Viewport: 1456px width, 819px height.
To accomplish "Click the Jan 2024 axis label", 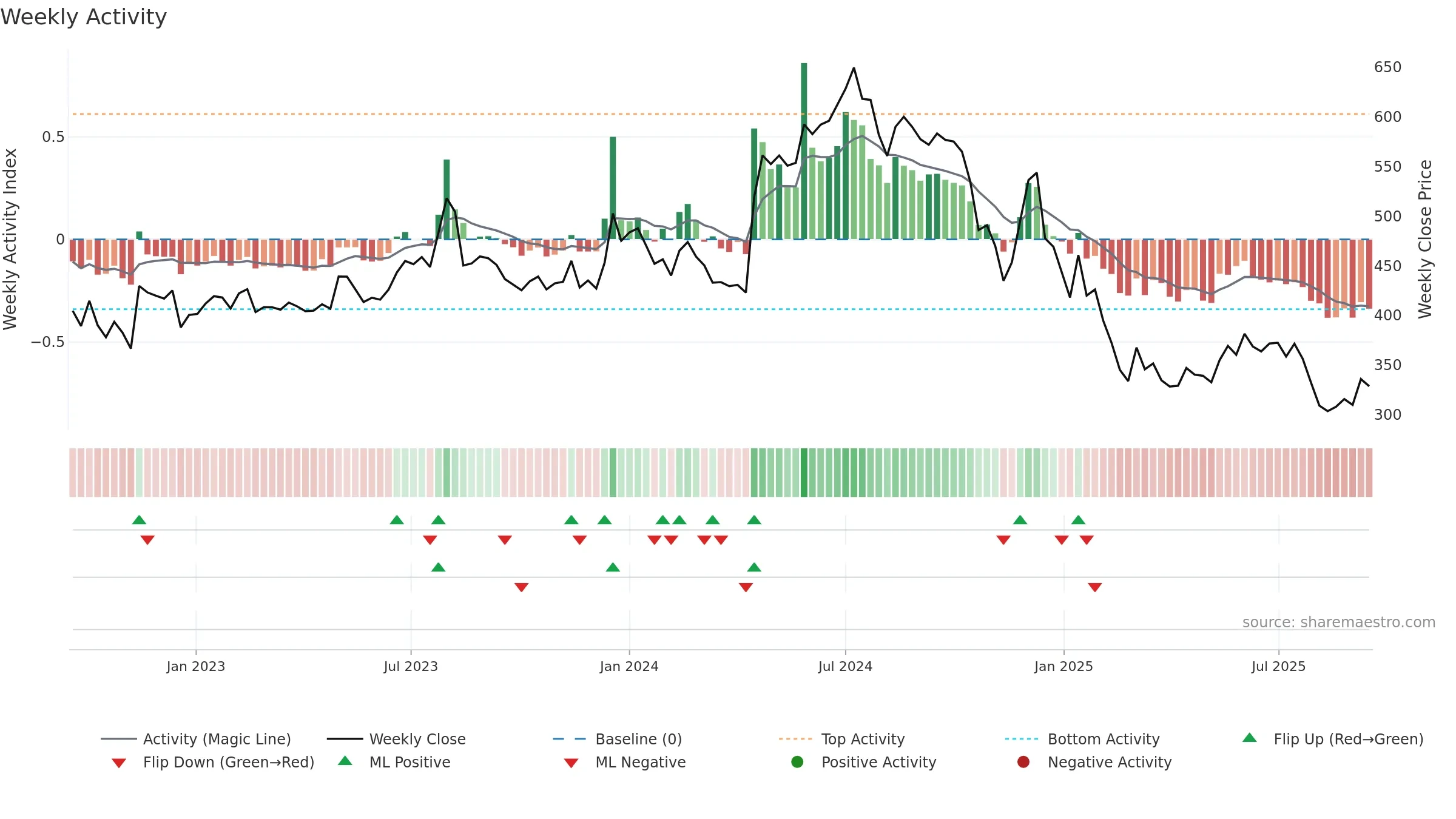I will (629, 666).
